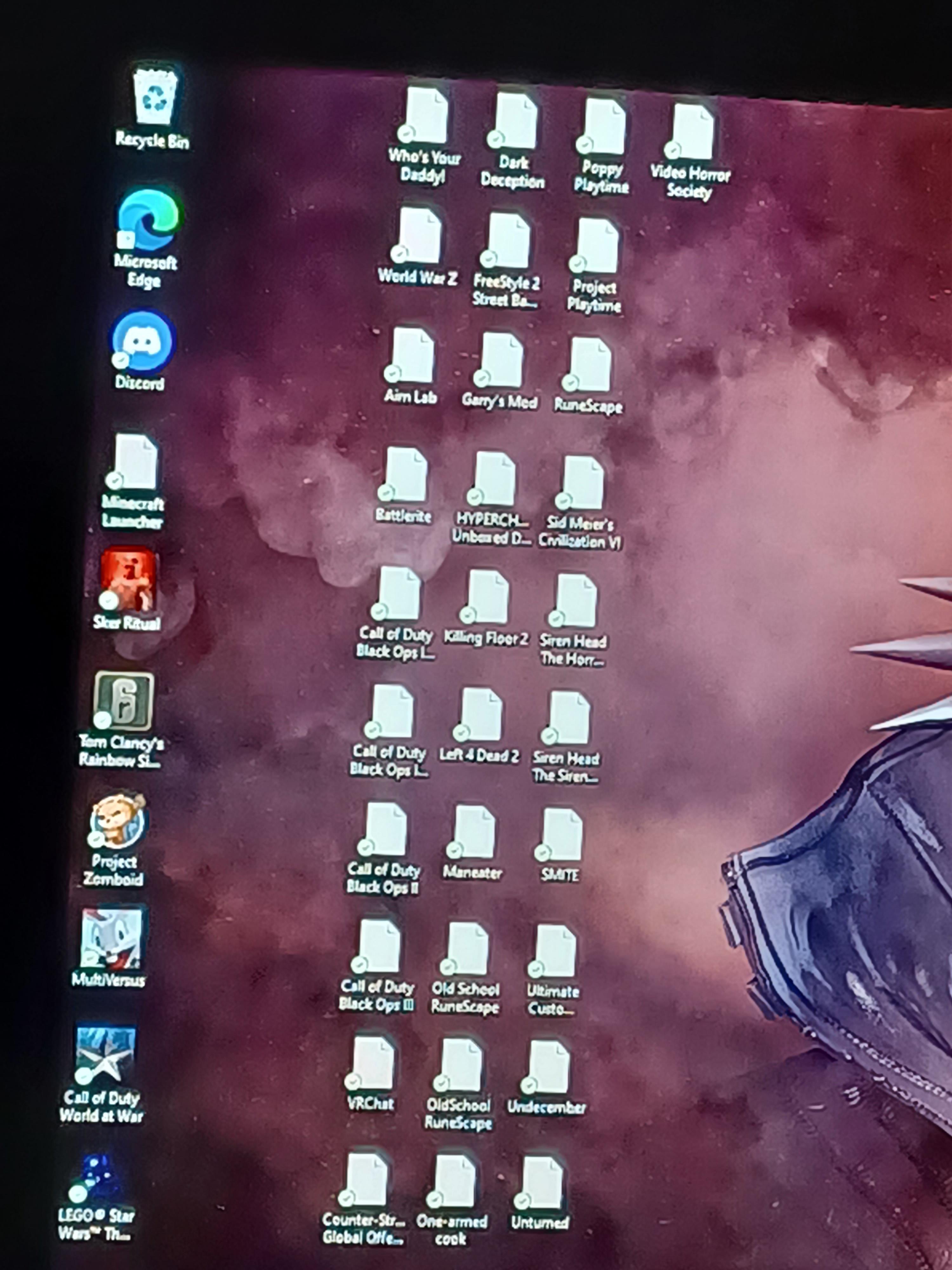Select the HYPERCH... Unboxed D... icon
The height and width of the screenshot is (1270, 952).
click(493, 498)
